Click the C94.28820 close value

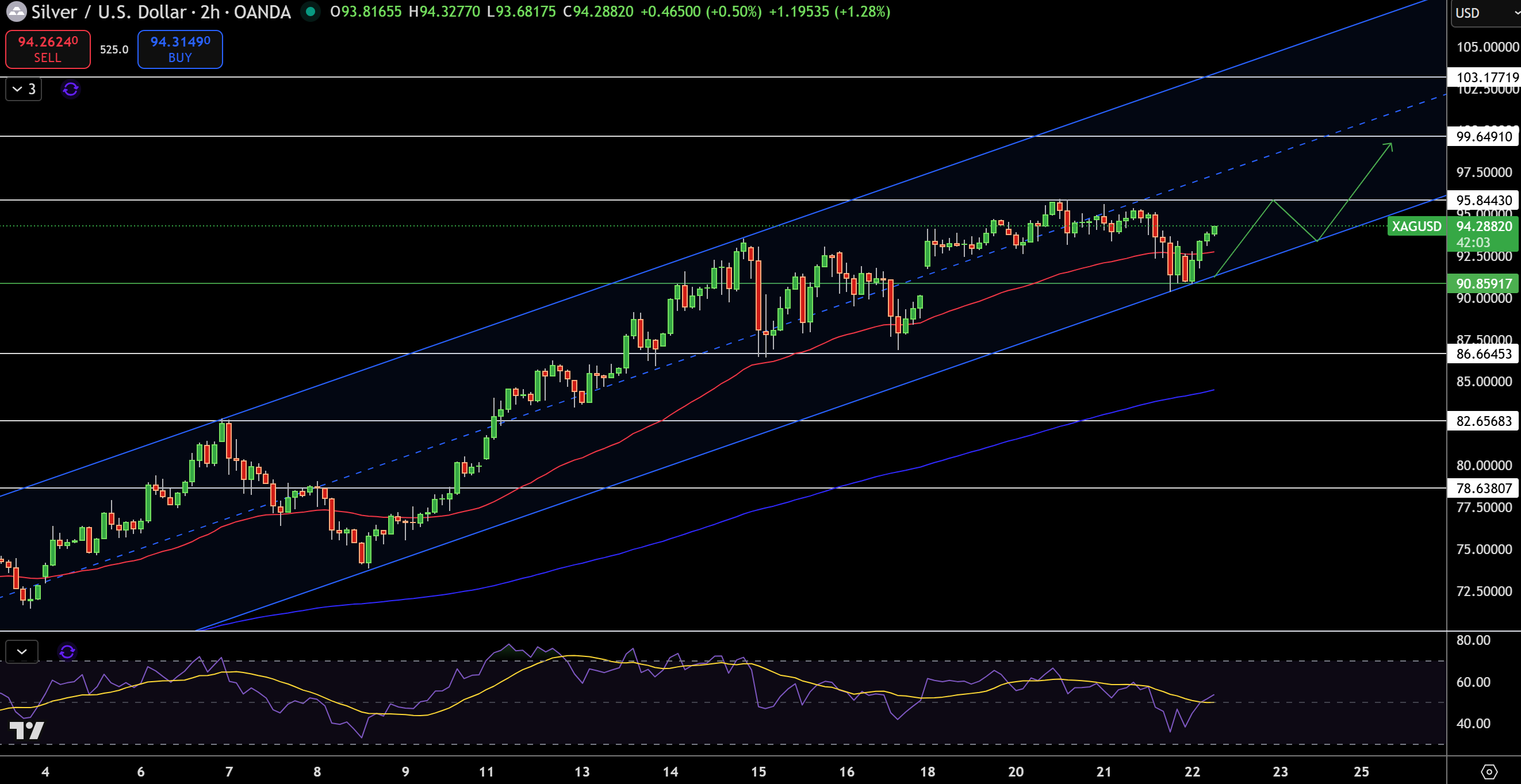click(598, 12)
